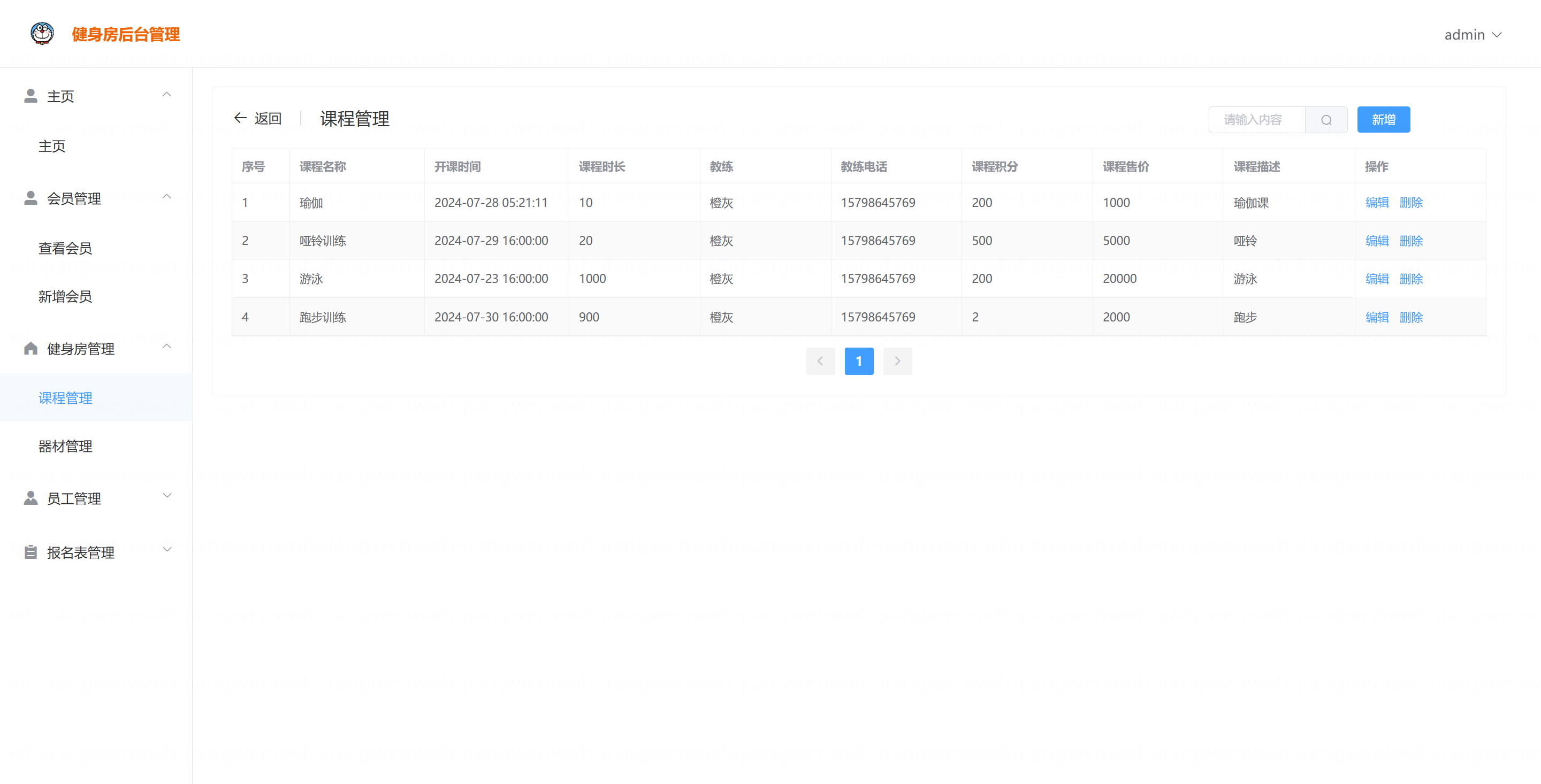1541x784 pixels.
Task: Click the back arrow icon
Action: [x=240, y=118]
